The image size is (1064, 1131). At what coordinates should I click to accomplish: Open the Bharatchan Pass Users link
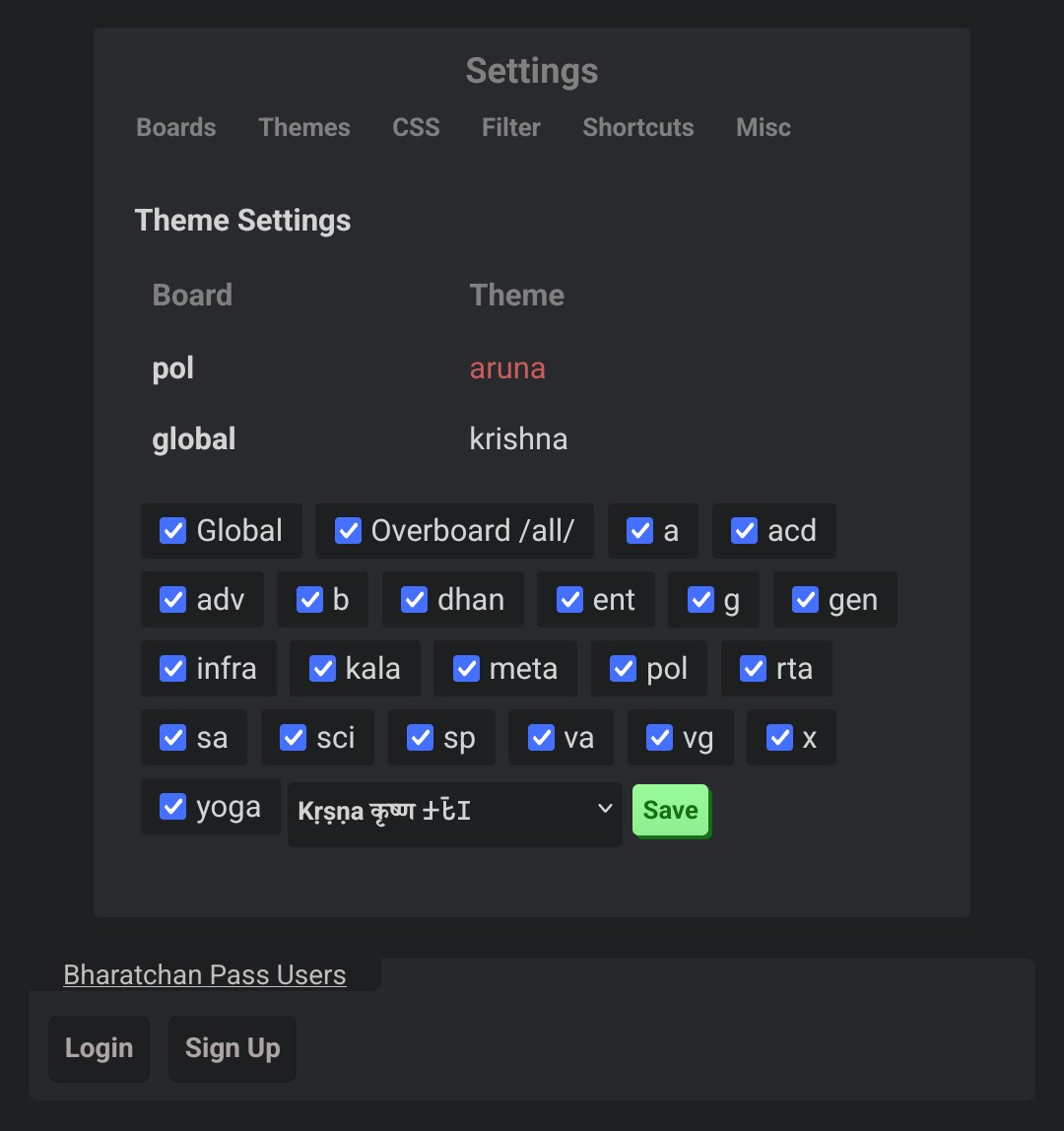coord(205,975)
